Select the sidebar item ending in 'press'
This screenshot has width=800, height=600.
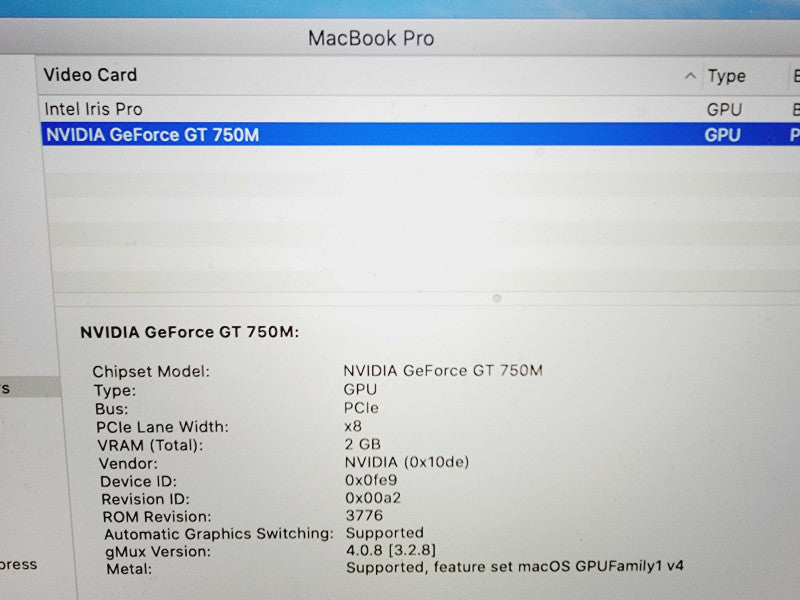(x=18, y=564)
